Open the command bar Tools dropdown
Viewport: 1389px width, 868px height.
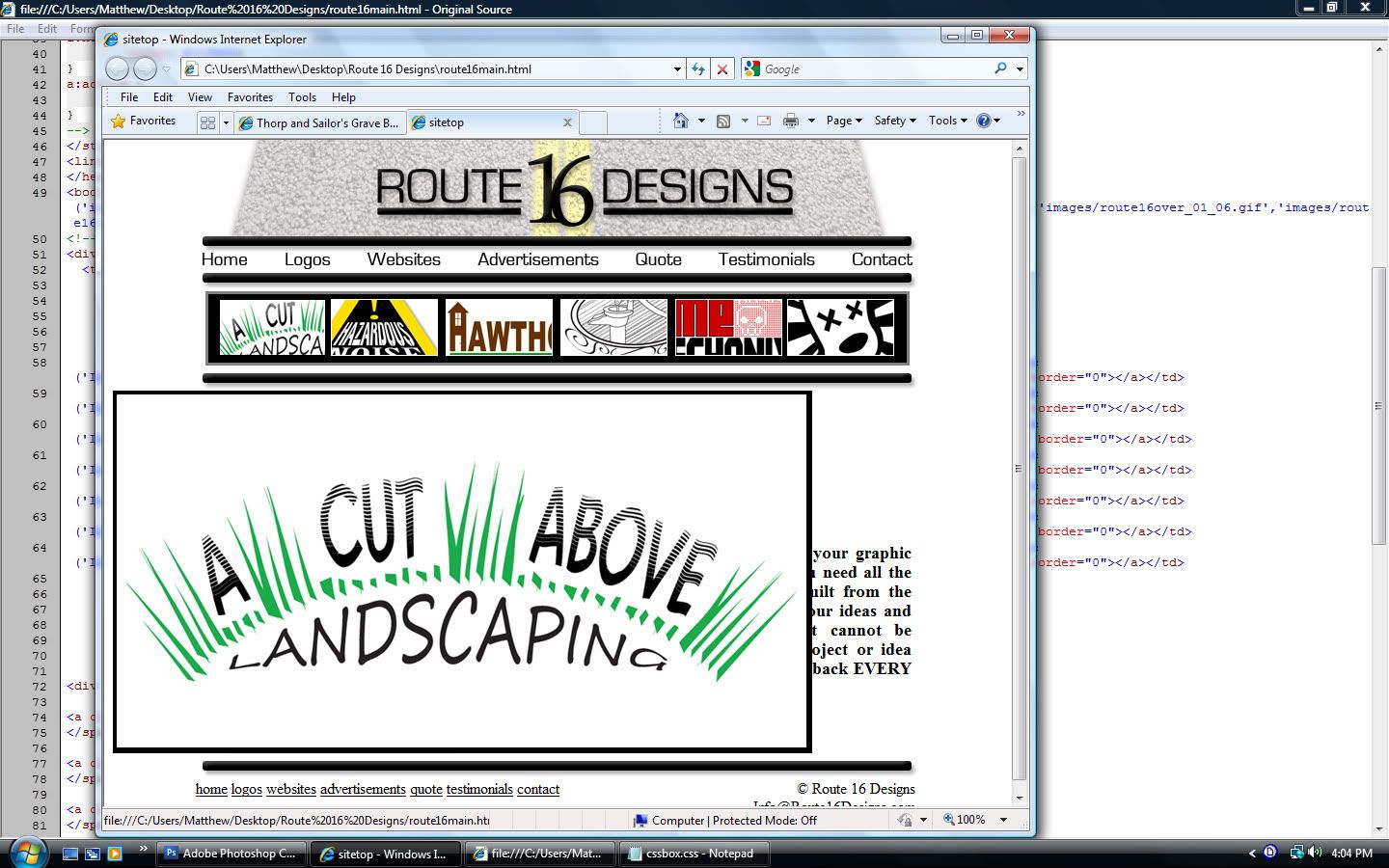tap(948, 121)
